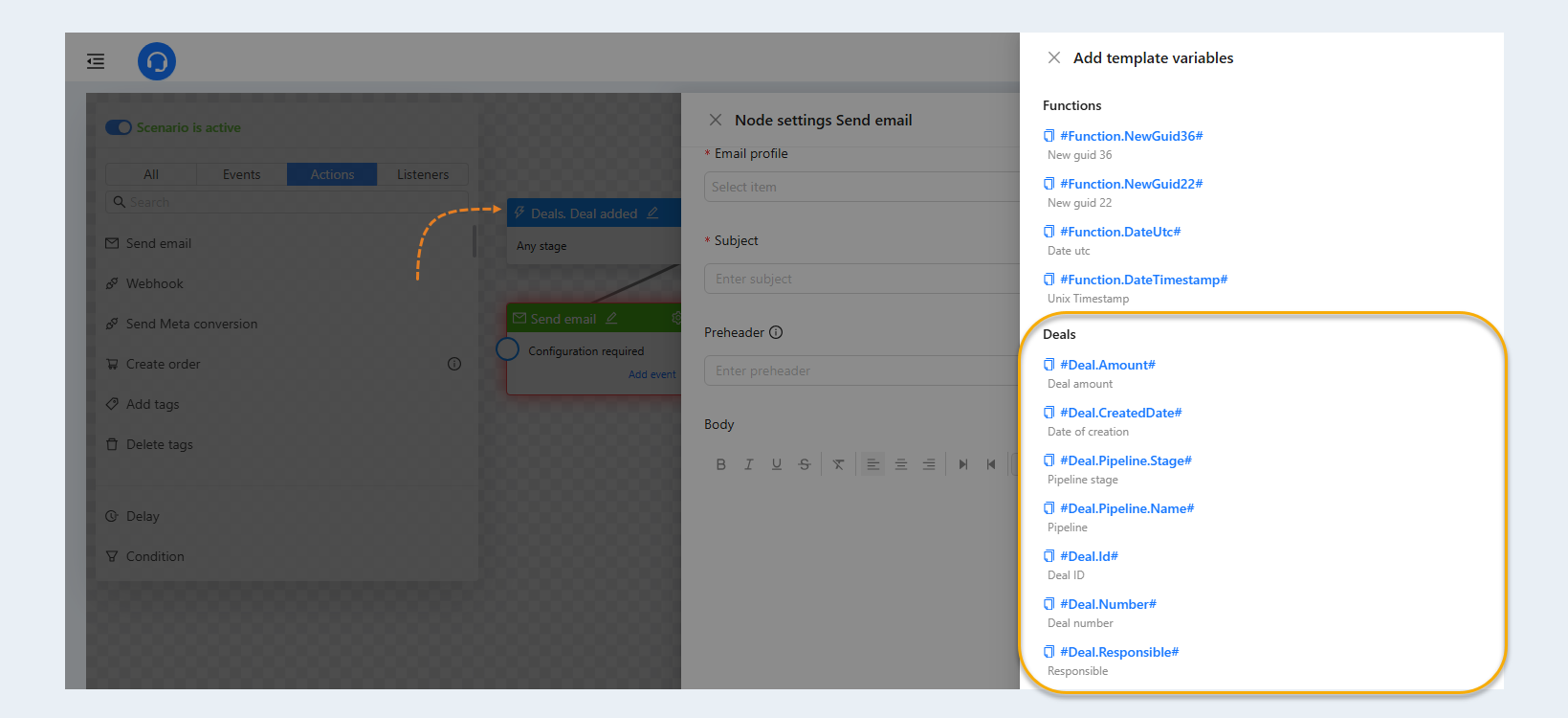Edit the Send email node name pencil
The width and height of the screenshot is (1568, 718).
point(611,318)
